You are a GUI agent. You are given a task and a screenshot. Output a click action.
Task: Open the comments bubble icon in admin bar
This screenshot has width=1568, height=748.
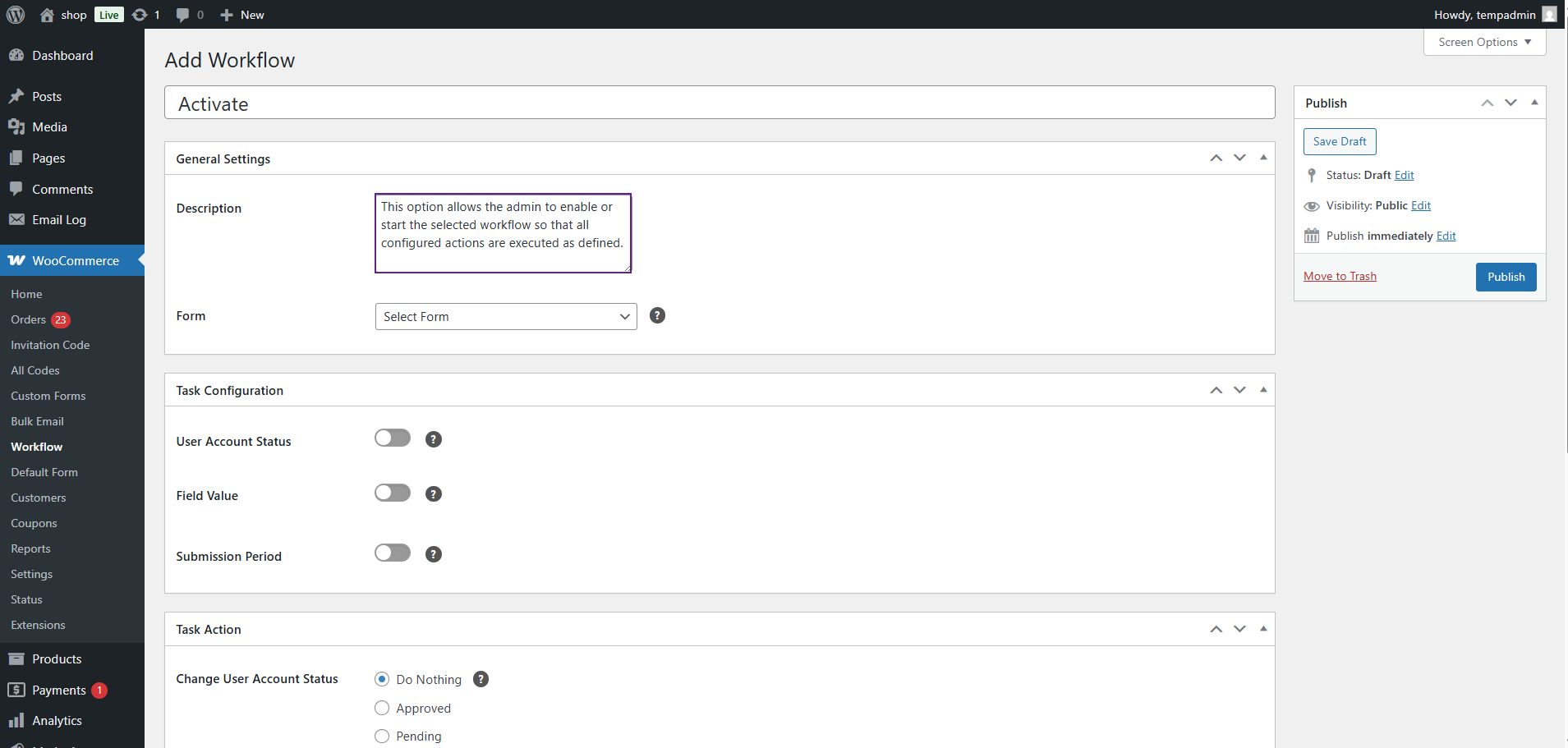(x=182, y=15)
